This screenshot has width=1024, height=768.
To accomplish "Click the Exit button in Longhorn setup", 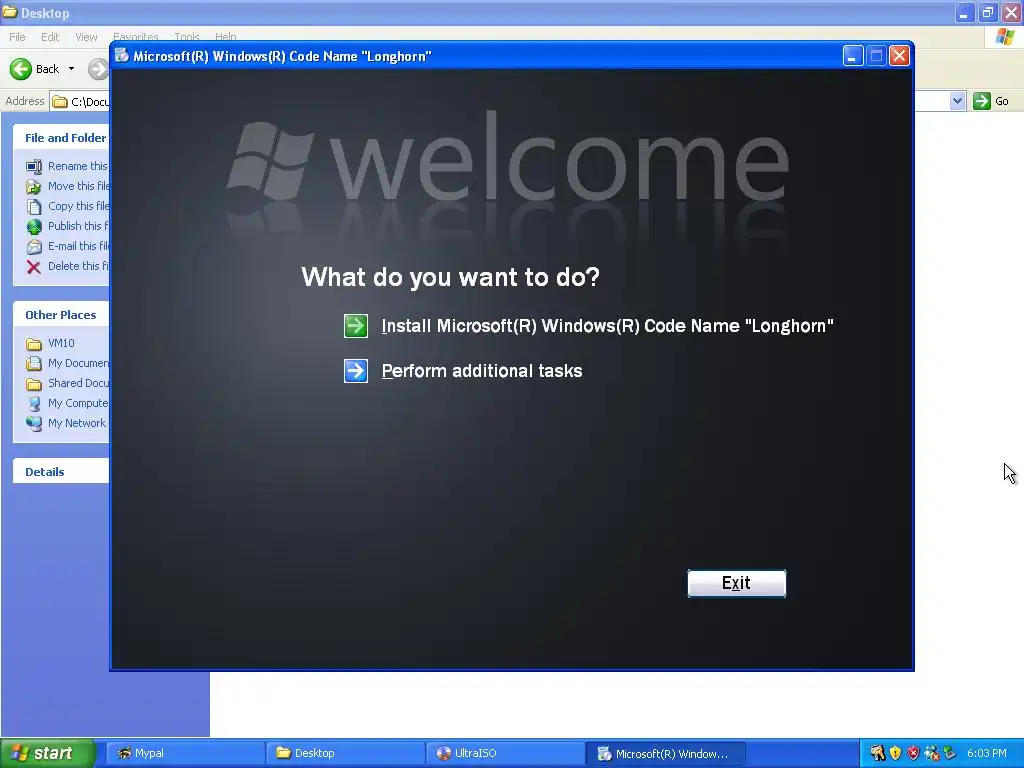I will 737,583.
